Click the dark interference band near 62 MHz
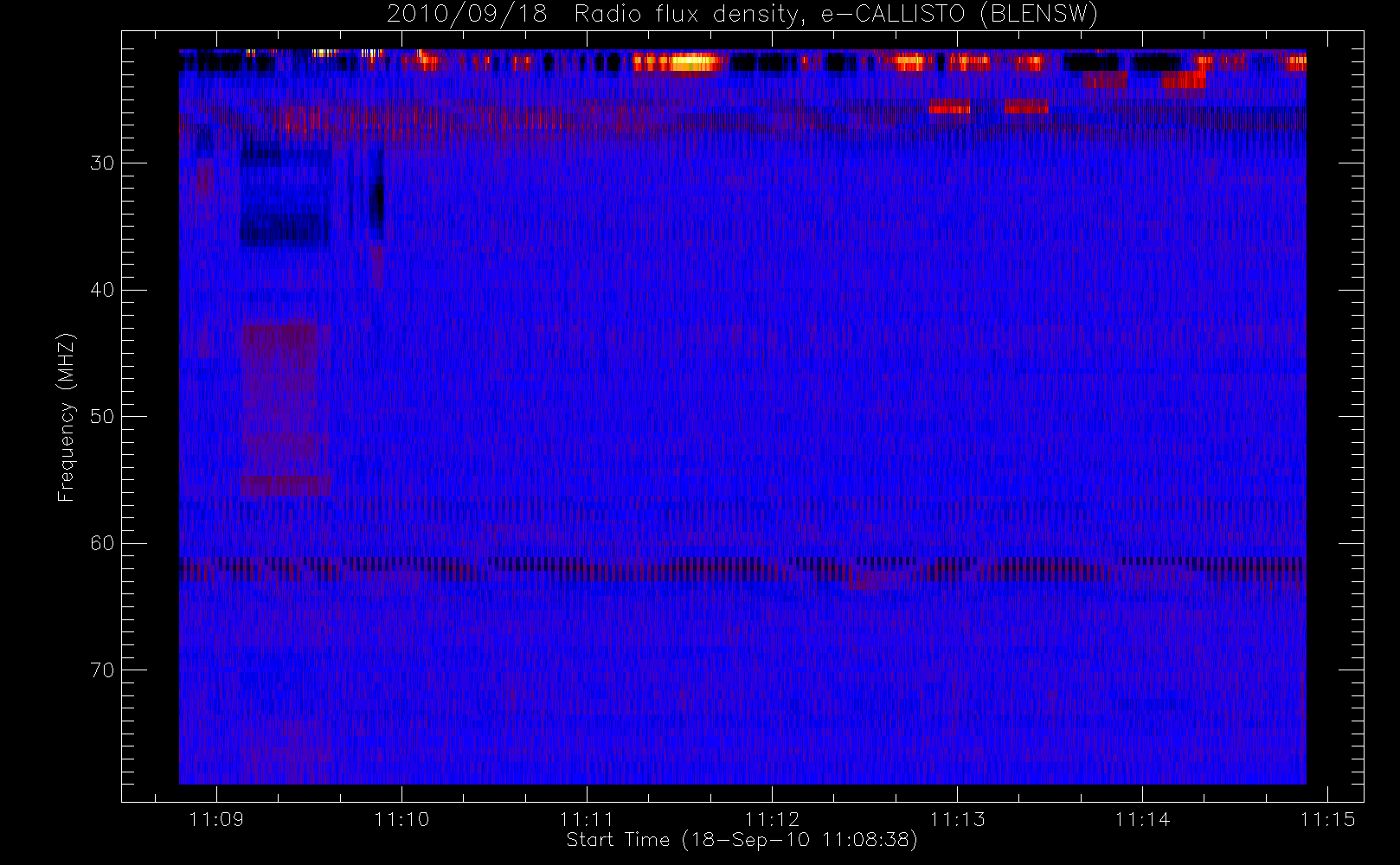Screen dimensions: 1400x865 pyautogui.click(x=742, y=569)
